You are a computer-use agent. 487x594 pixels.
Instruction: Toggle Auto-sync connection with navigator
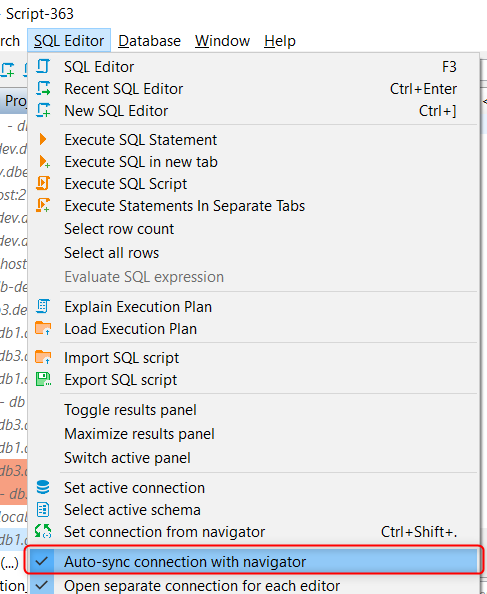pyautogui.click(x=253, y=561)
